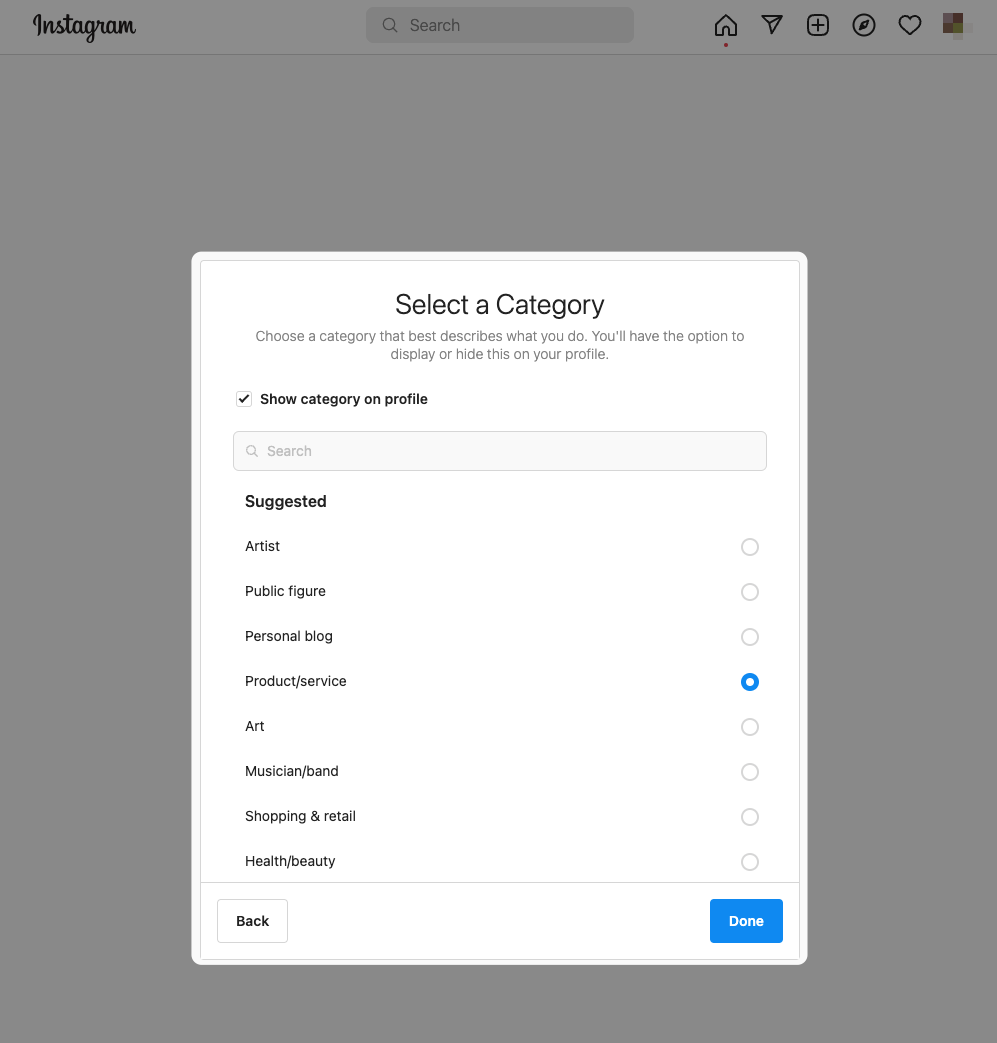Choose Shopping & retail category
The width and height of the screenshot is (997, 1043).
click(750, 817)
